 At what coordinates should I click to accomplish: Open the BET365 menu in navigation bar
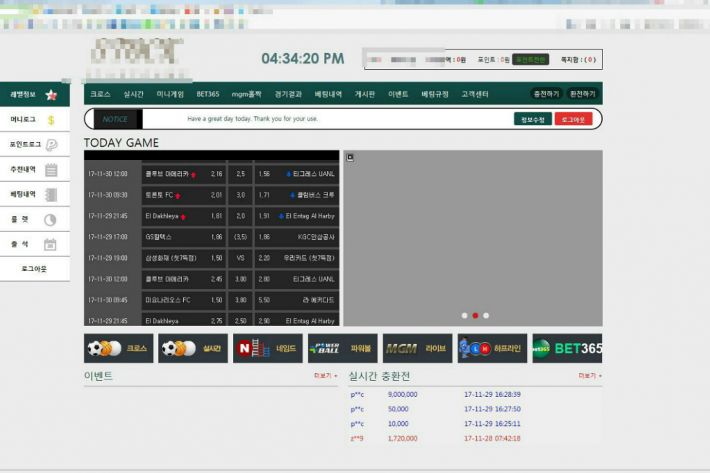pos(208,94)
